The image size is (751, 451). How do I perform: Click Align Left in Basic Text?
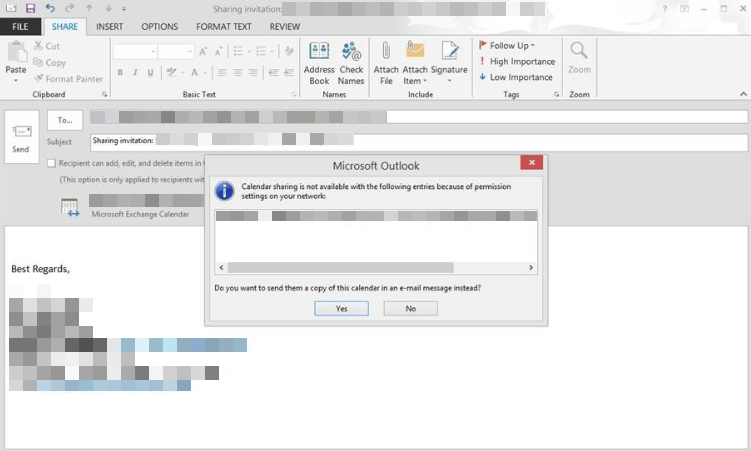coord(222,72)
